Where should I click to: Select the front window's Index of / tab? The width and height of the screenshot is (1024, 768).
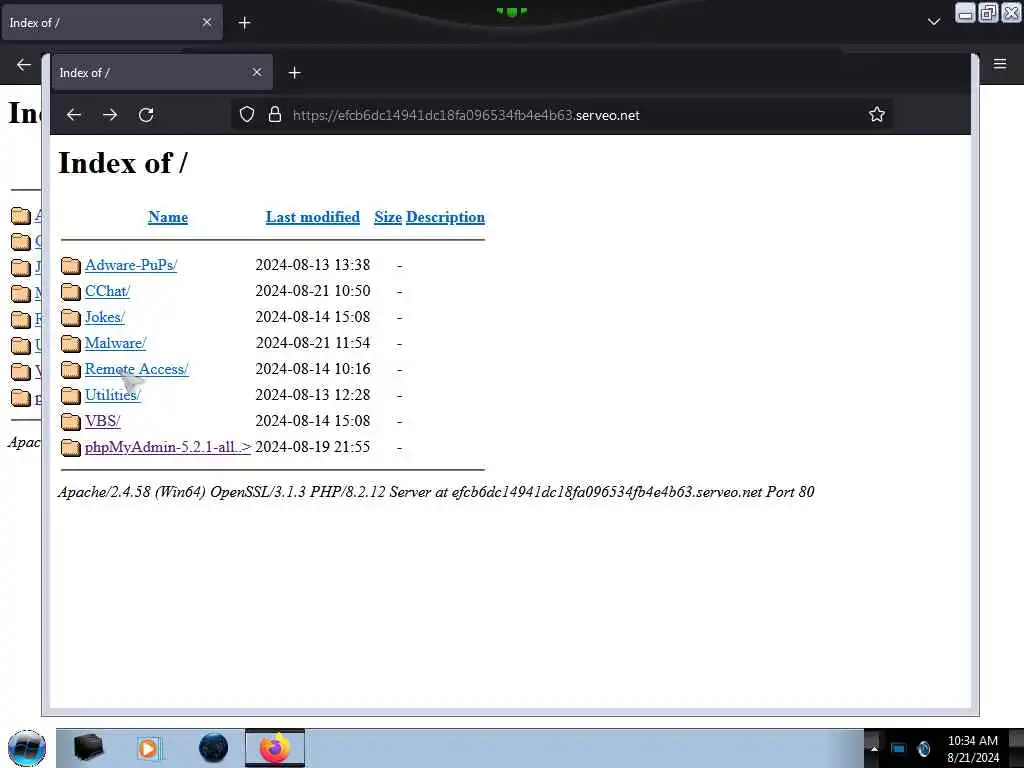162,72
